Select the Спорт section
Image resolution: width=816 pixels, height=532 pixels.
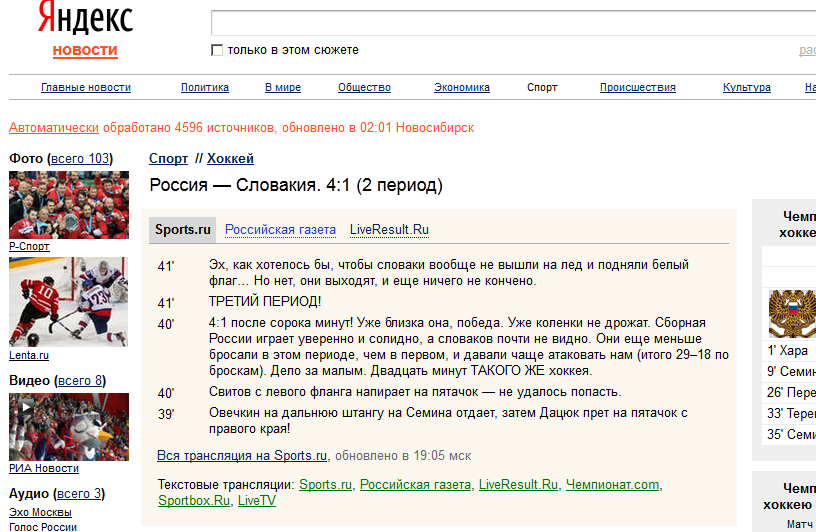click(542, 87)
